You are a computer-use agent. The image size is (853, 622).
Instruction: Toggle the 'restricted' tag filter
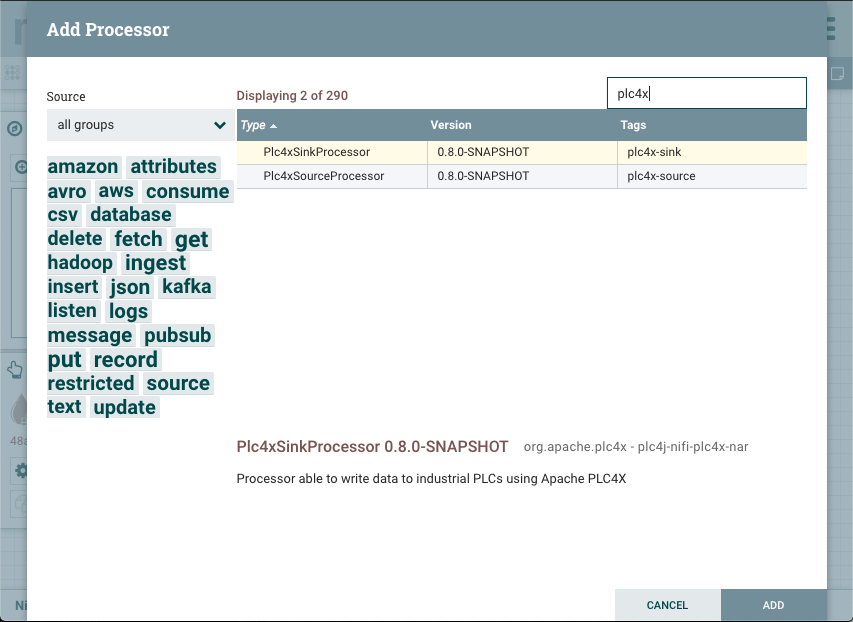click(91, 383)
